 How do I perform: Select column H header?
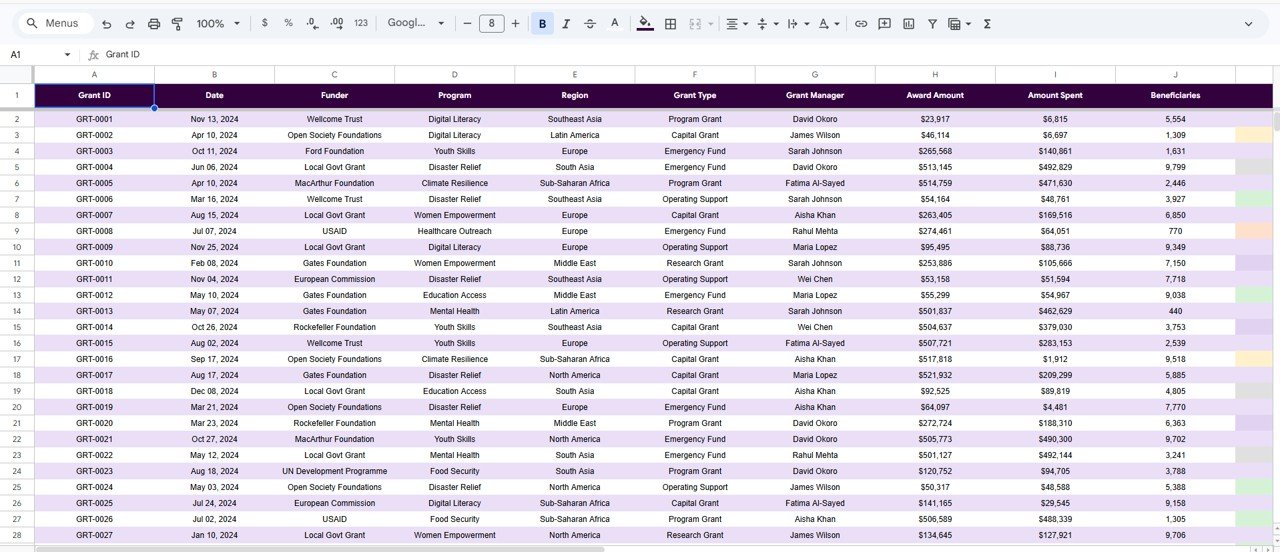[935, 75]
